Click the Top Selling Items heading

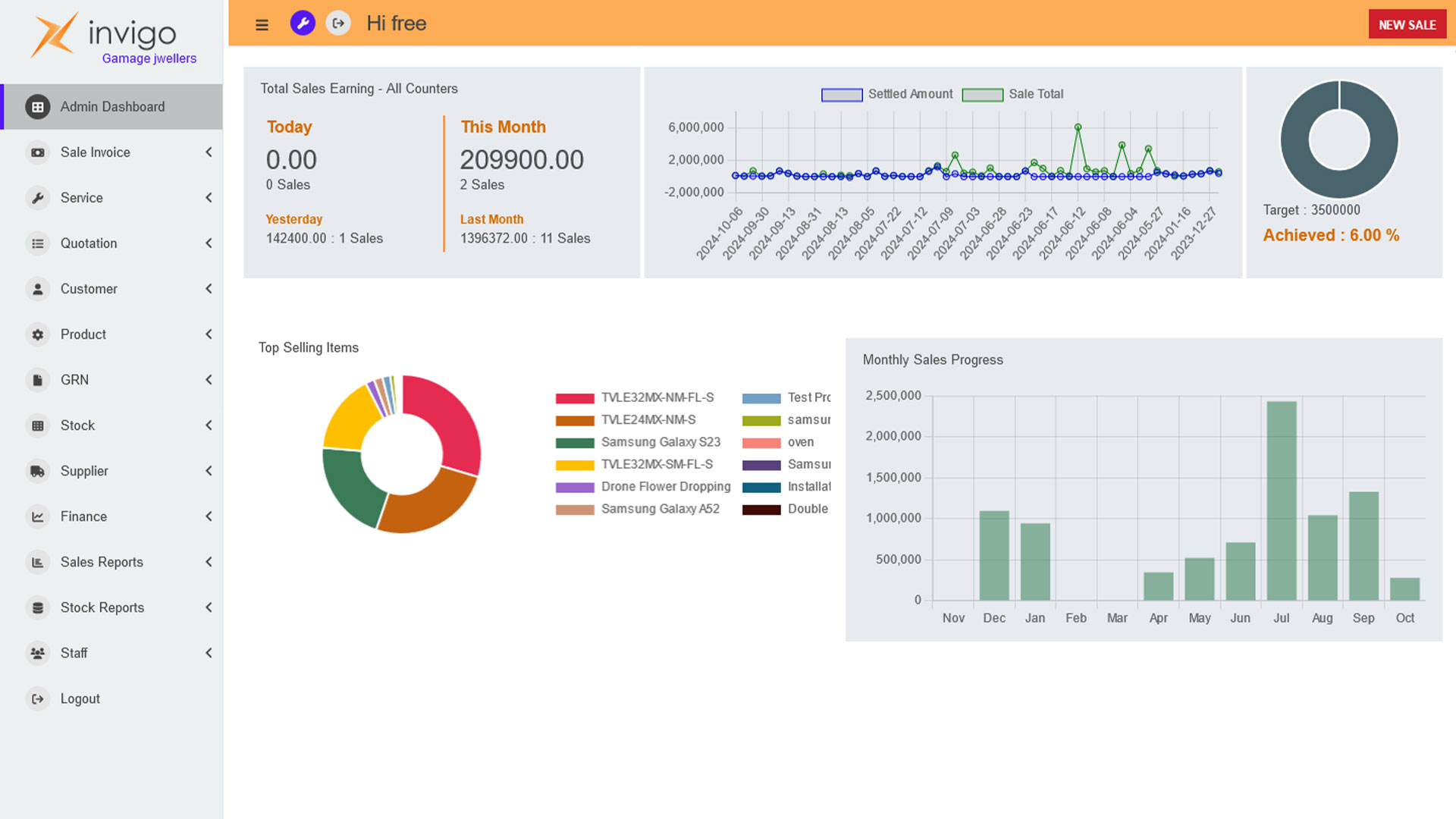[x=309, y=348]
